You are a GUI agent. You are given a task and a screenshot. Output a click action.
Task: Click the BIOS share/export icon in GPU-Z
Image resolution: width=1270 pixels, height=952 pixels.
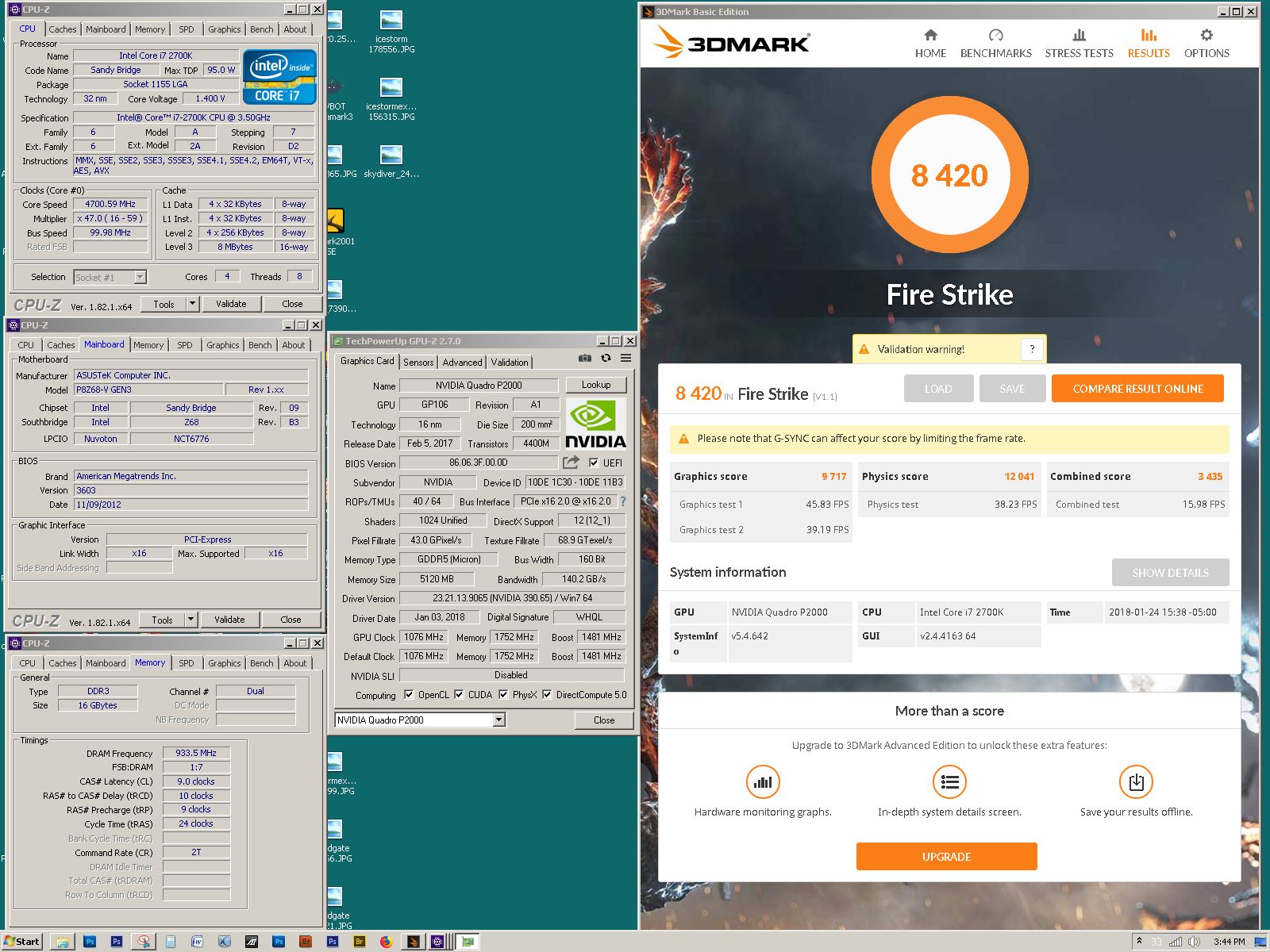point(571,463)
